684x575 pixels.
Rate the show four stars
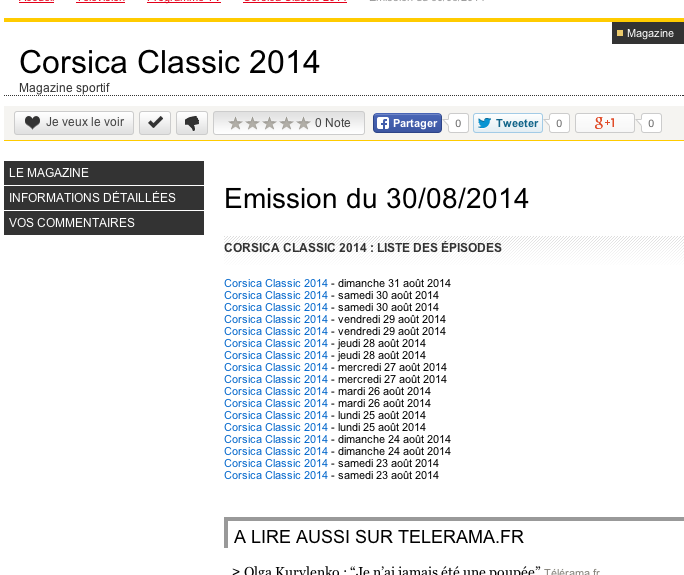(x=286, y=123)
